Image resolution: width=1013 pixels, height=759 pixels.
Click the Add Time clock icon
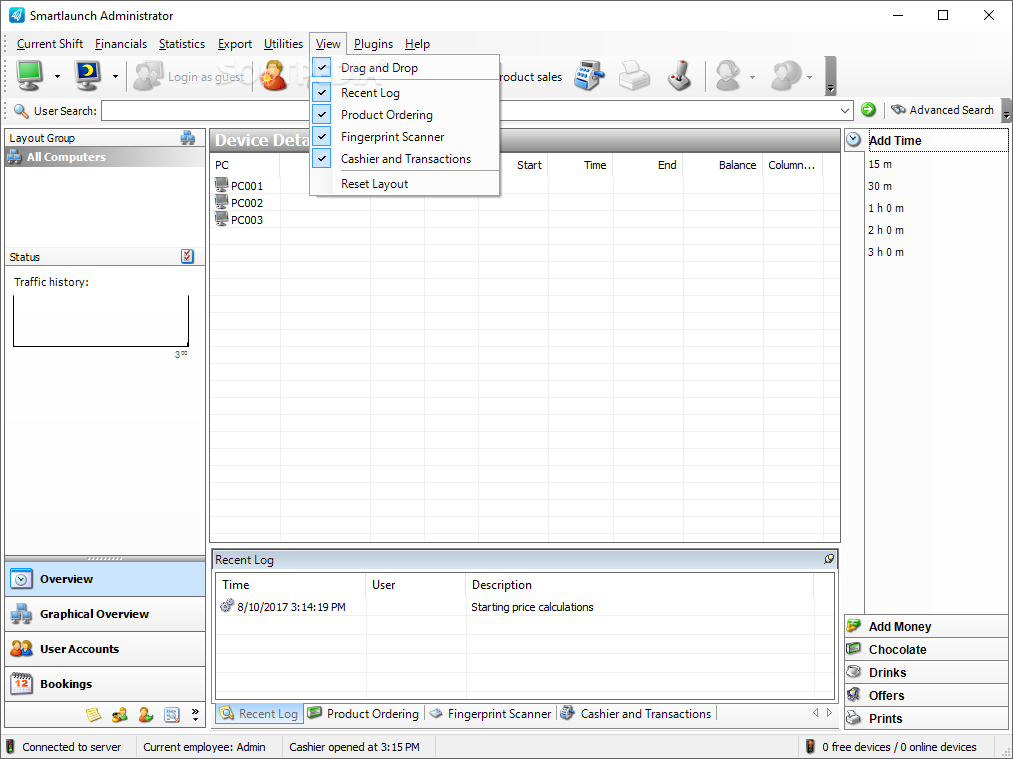tap(853, 140)
